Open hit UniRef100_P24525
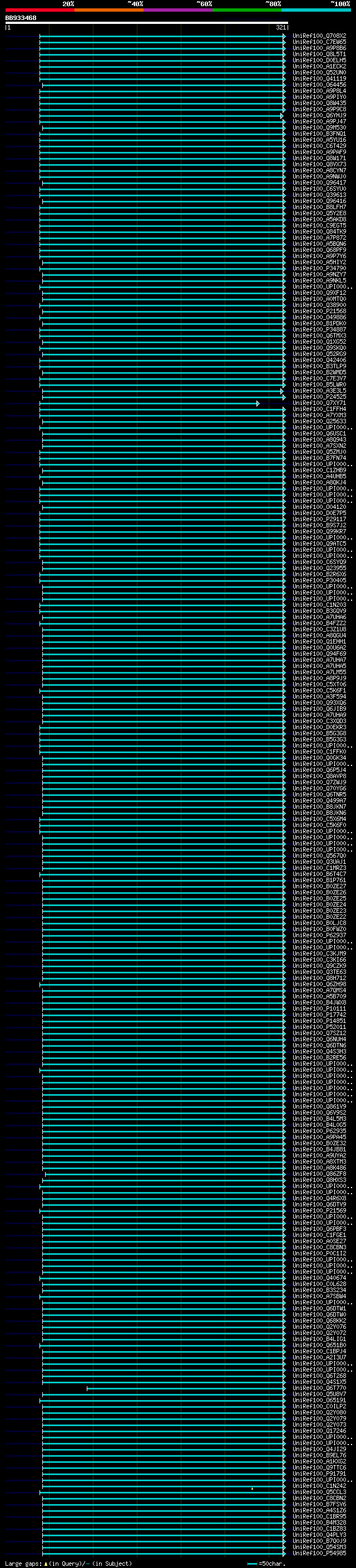 [x=319, y=397]
